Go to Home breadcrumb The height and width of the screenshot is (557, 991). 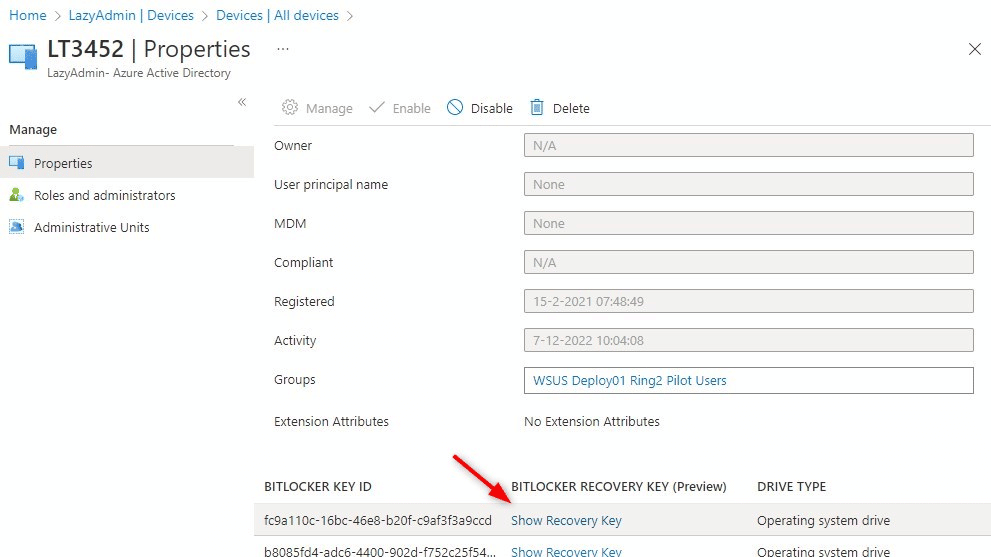[28, 15]
